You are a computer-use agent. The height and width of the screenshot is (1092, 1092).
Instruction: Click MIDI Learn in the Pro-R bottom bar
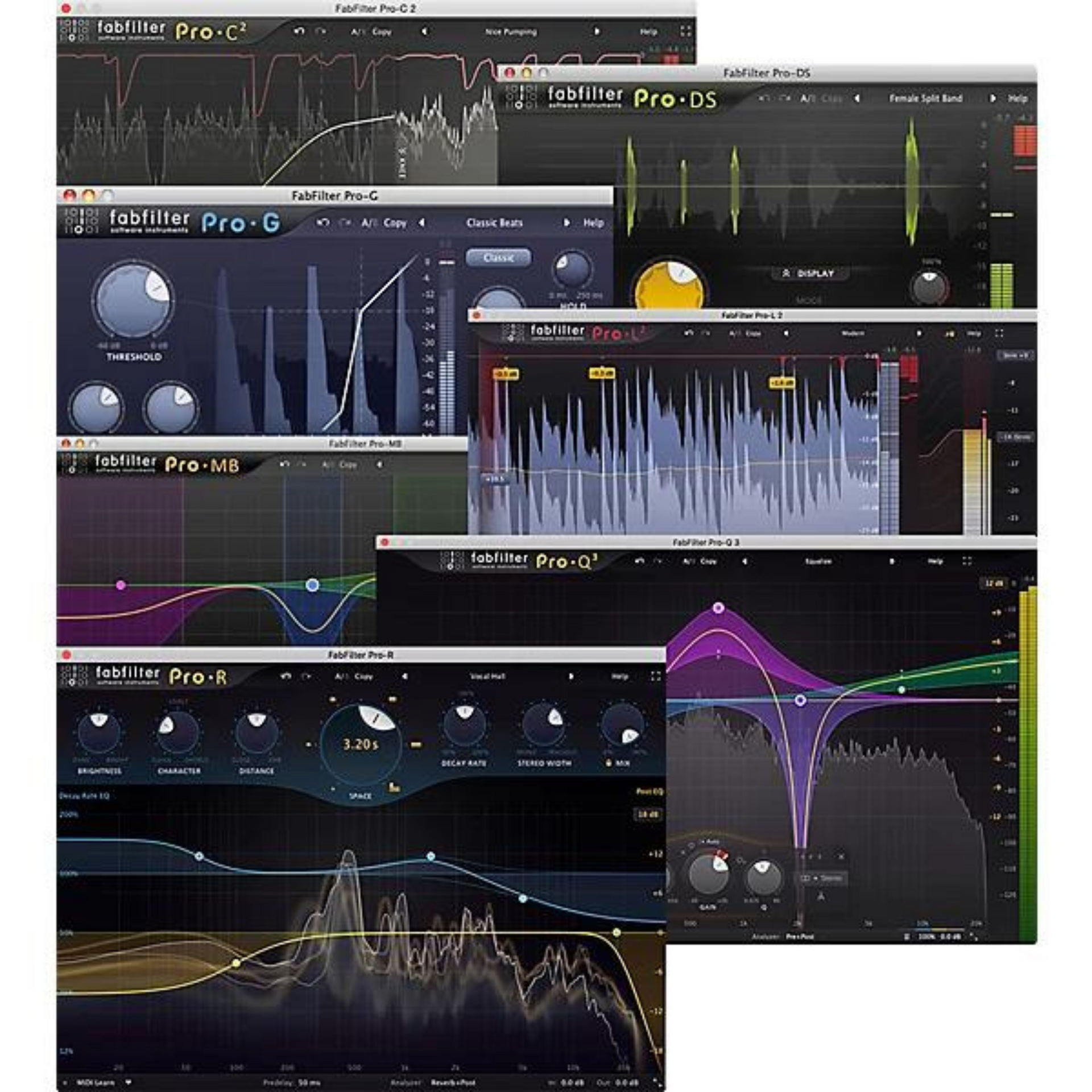(96, 1082)
